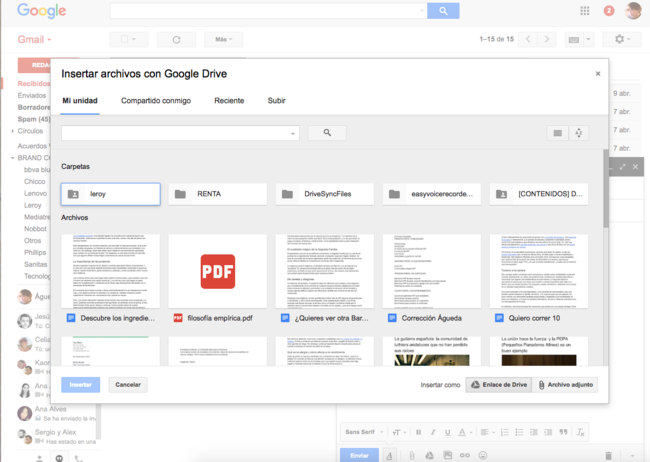This screenshot has height=462, width=650.
Task: Open the Gmail settings gear
Action: tap(622, 39)
